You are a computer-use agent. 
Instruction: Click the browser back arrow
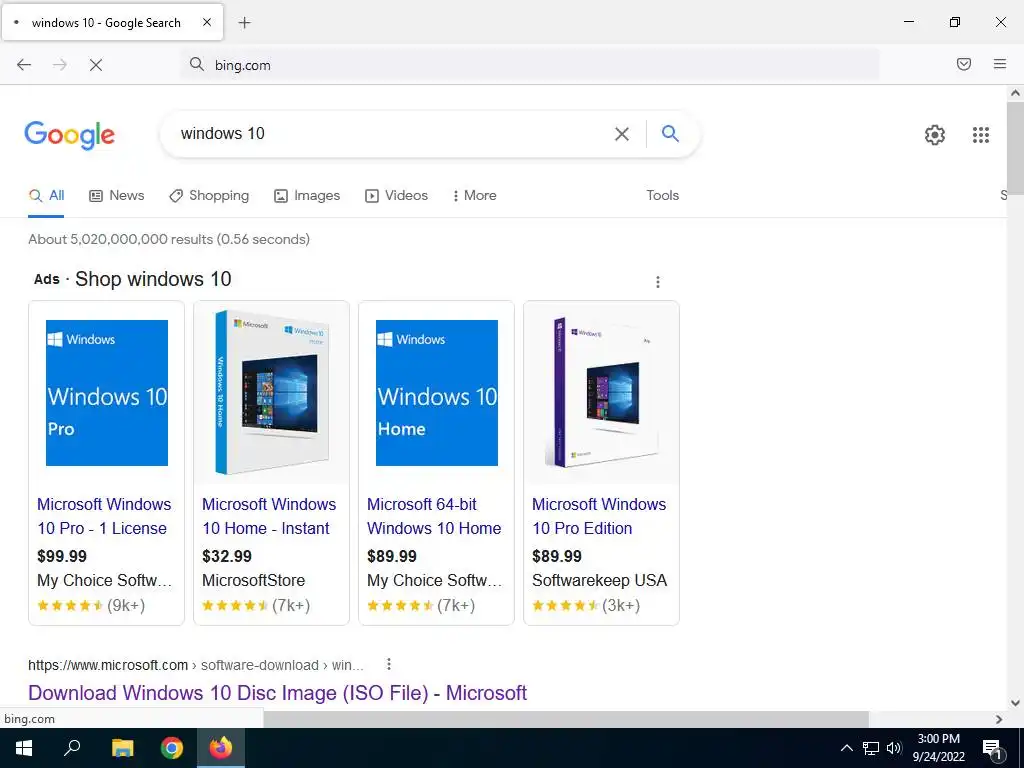pyautogui.click(x=24, y=65)
